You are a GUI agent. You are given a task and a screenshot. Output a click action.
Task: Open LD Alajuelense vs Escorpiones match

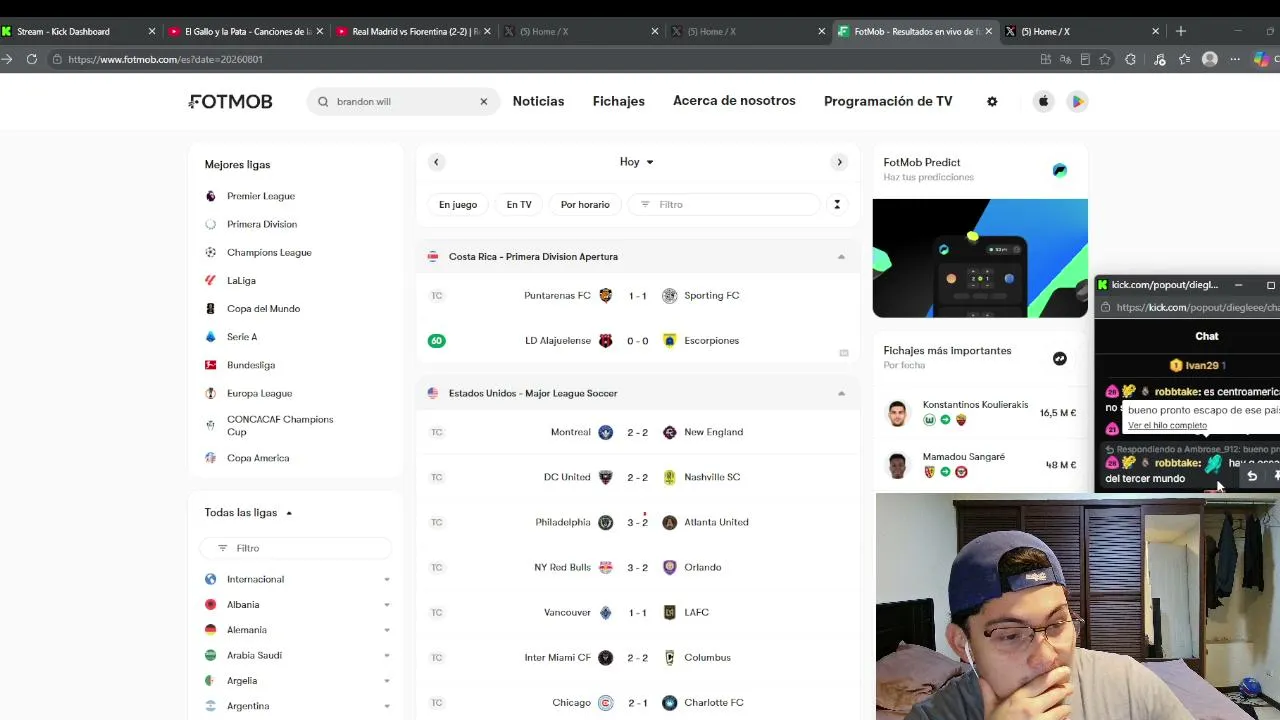(x=638, y=341)
